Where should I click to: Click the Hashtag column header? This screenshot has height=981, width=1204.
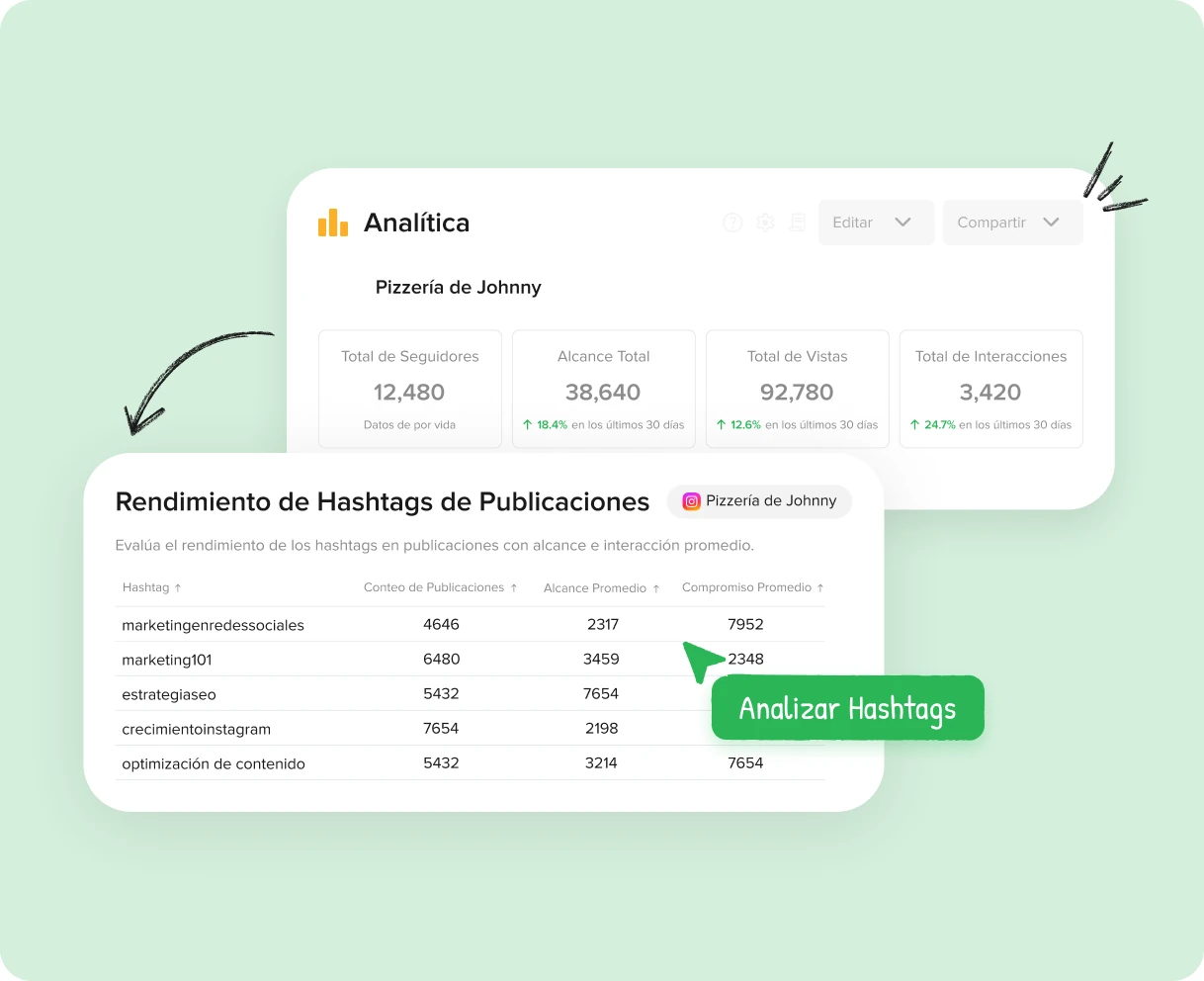coord(145,587)
